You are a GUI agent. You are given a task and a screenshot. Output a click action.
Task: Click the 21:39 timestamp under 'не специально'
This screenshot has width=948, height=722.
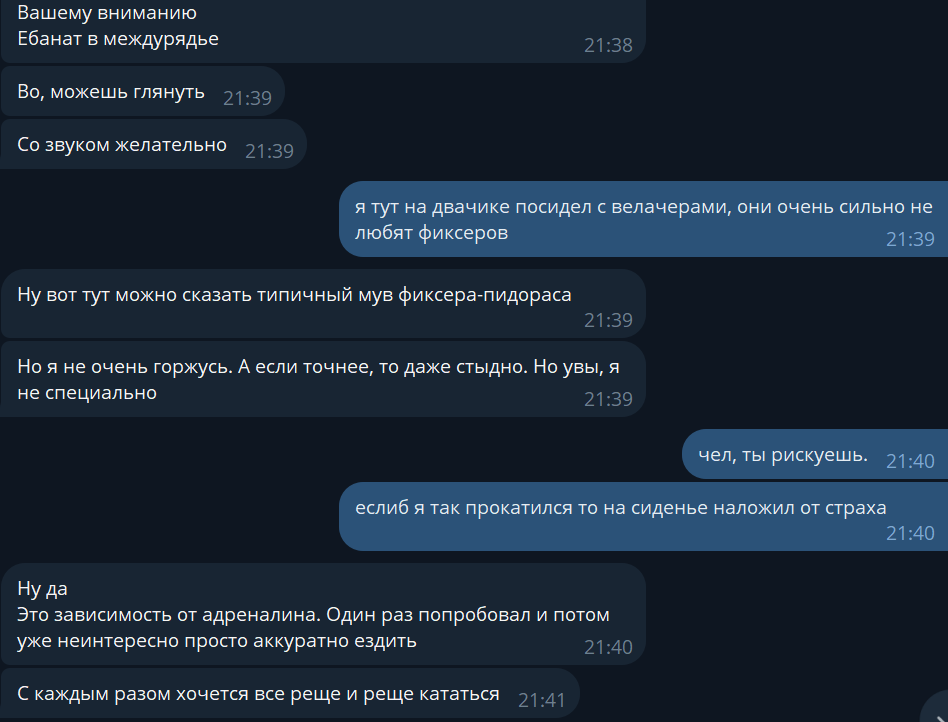coord(608,399)
